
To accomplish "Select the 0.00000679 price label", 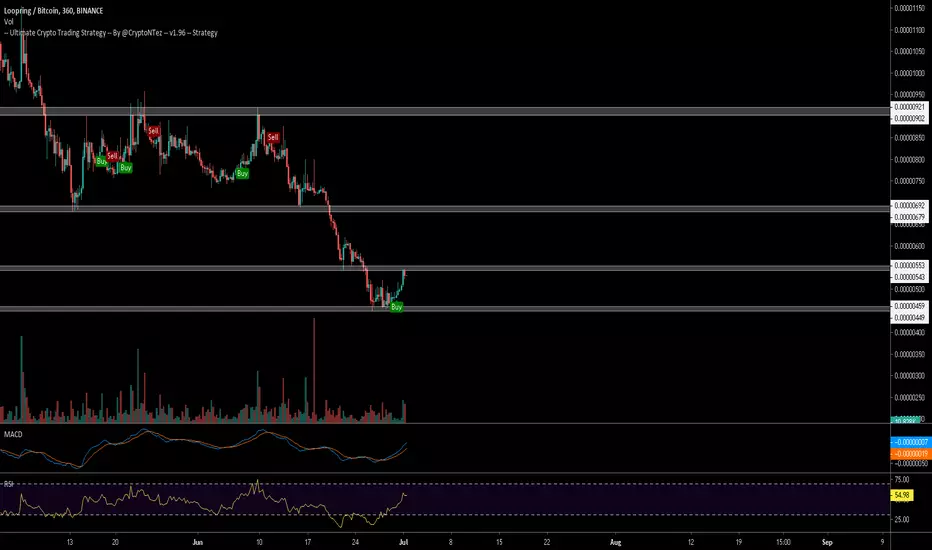I will click(x=909, y=217).
